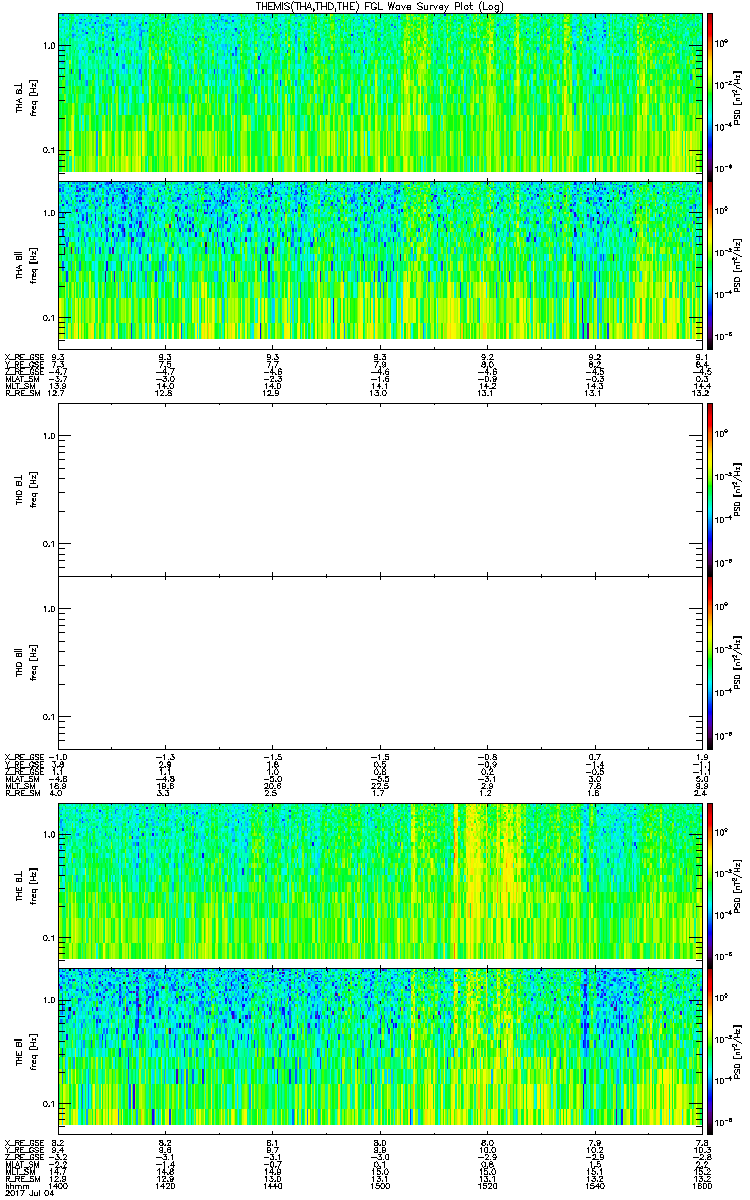Click the 'THD B∥ freq [Hz]' axis label
This screenshot has width=750, height=1200.
[x=25, y=662]
